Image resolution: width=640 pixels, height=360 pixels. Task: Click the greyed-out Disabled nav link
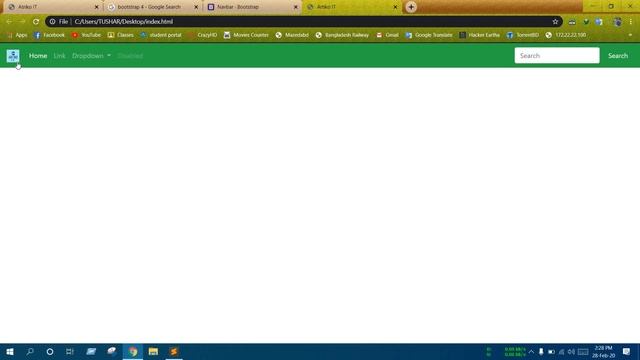130,56
